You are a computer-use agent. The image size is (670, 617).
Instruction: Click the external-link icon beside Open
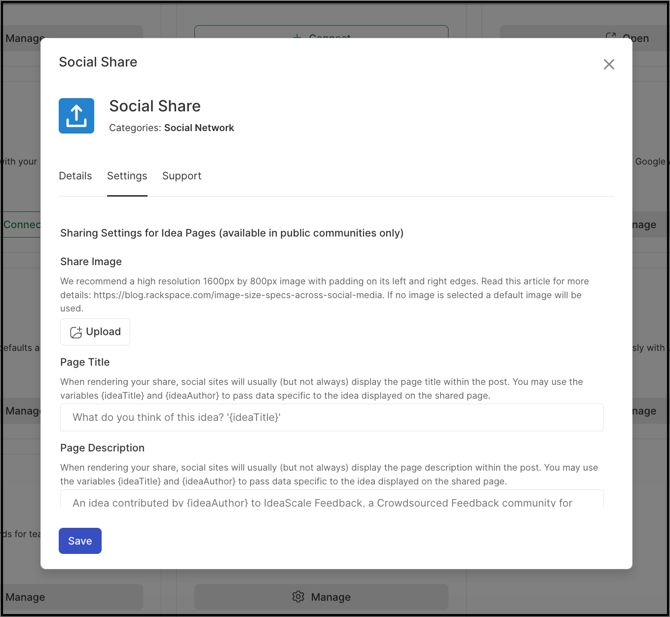pos(611,38)
